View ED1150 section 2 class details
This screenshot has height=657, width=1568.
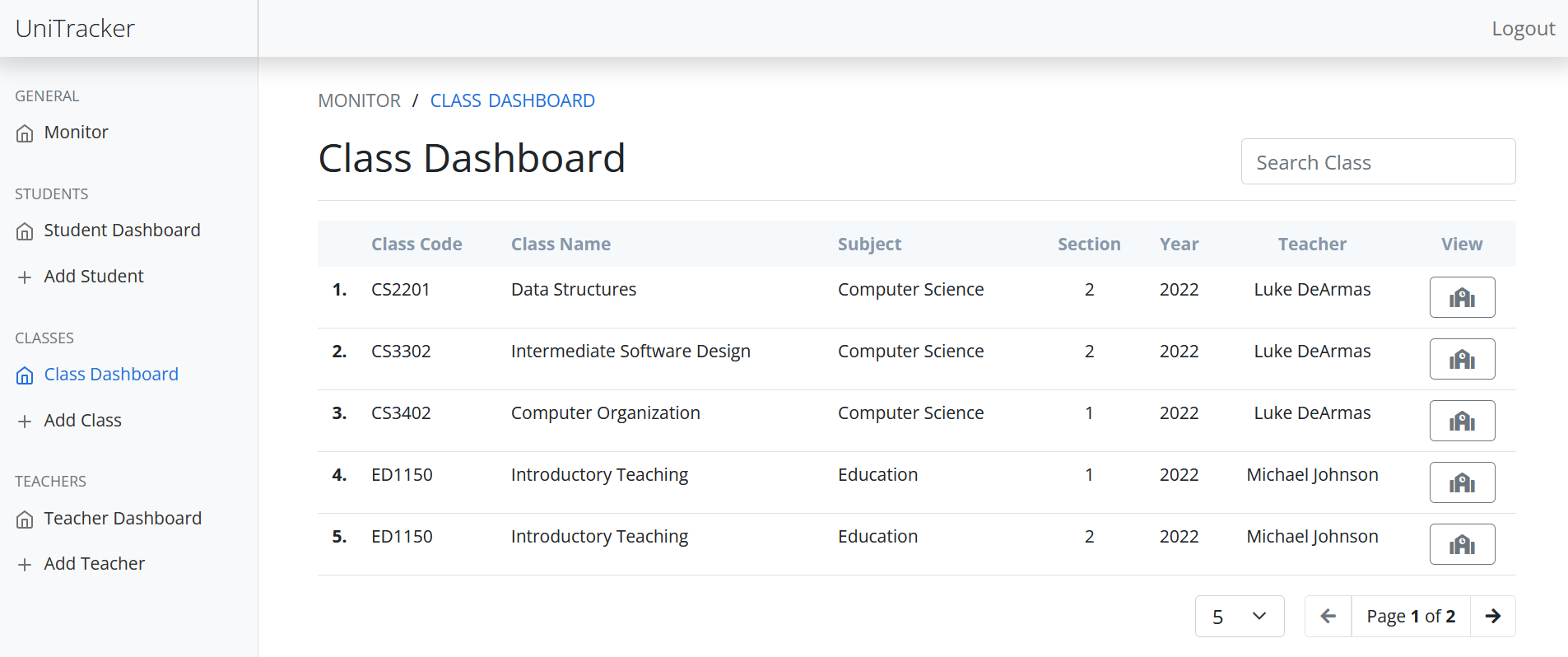click(1462, 544)
